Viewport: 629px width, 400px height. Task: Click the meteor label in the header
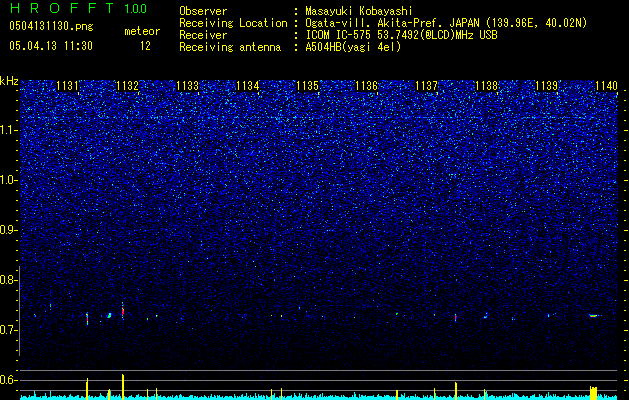coord(142,31)
